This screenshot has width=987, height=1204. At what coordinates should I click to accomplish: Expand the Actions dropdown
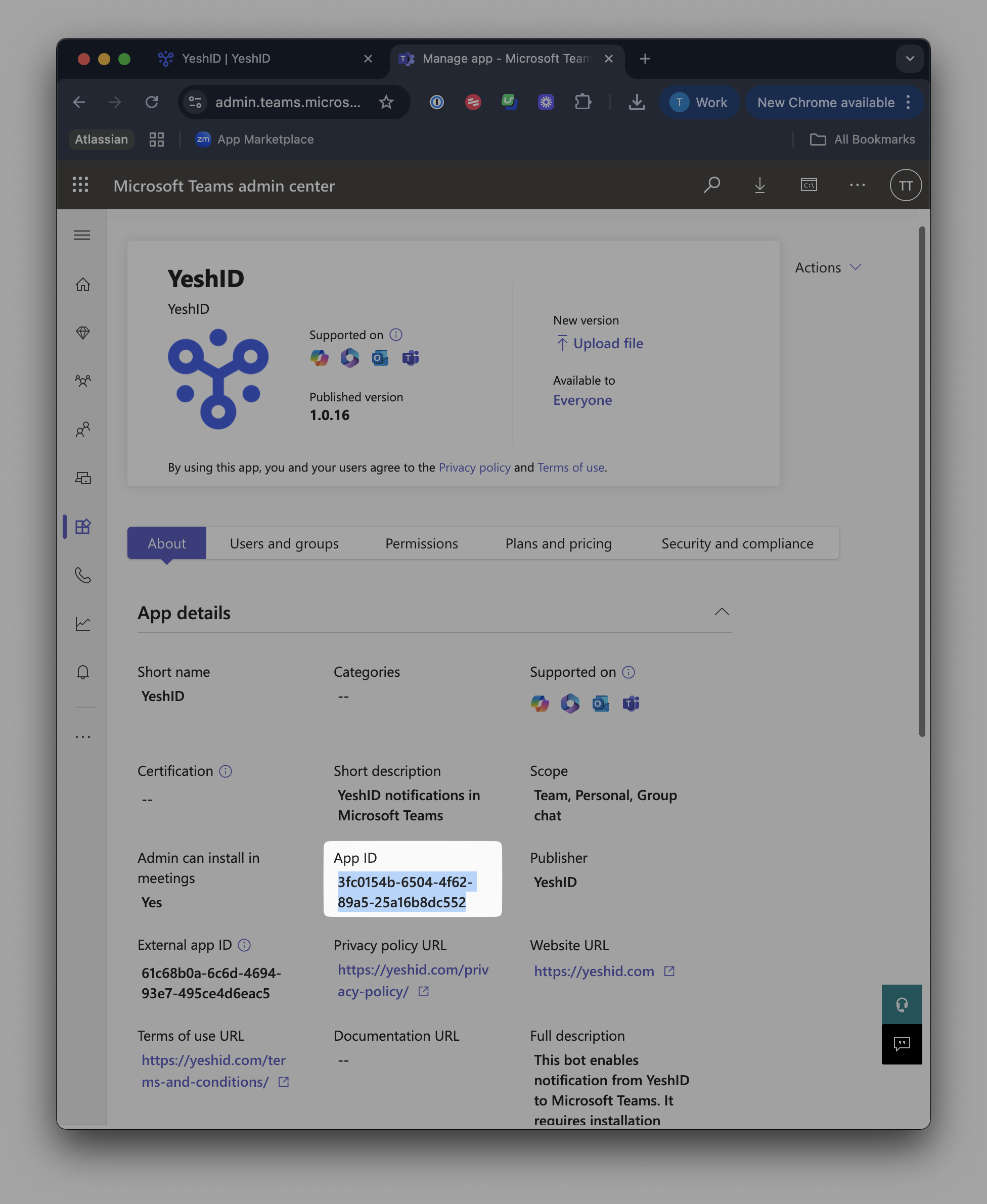[x=828, y=267]
